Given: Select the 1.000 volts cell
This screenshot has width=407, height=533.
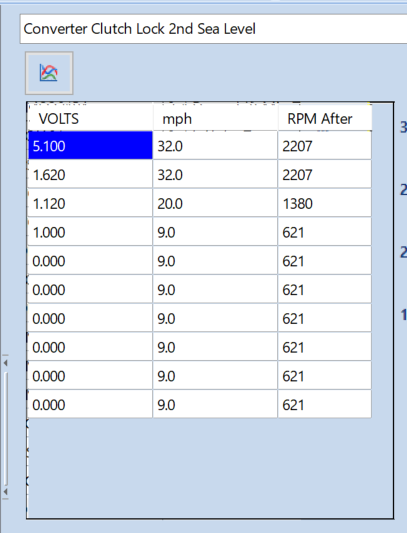Looking at the screenshot, I should pyautogui.click(x=90, y=231).
